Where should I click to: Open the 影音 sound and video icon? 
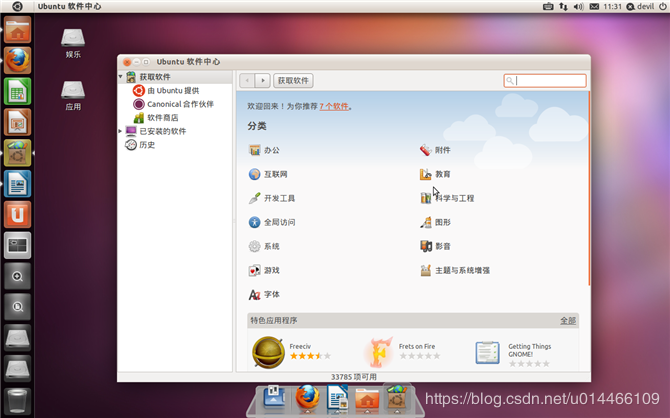(426, 246)
